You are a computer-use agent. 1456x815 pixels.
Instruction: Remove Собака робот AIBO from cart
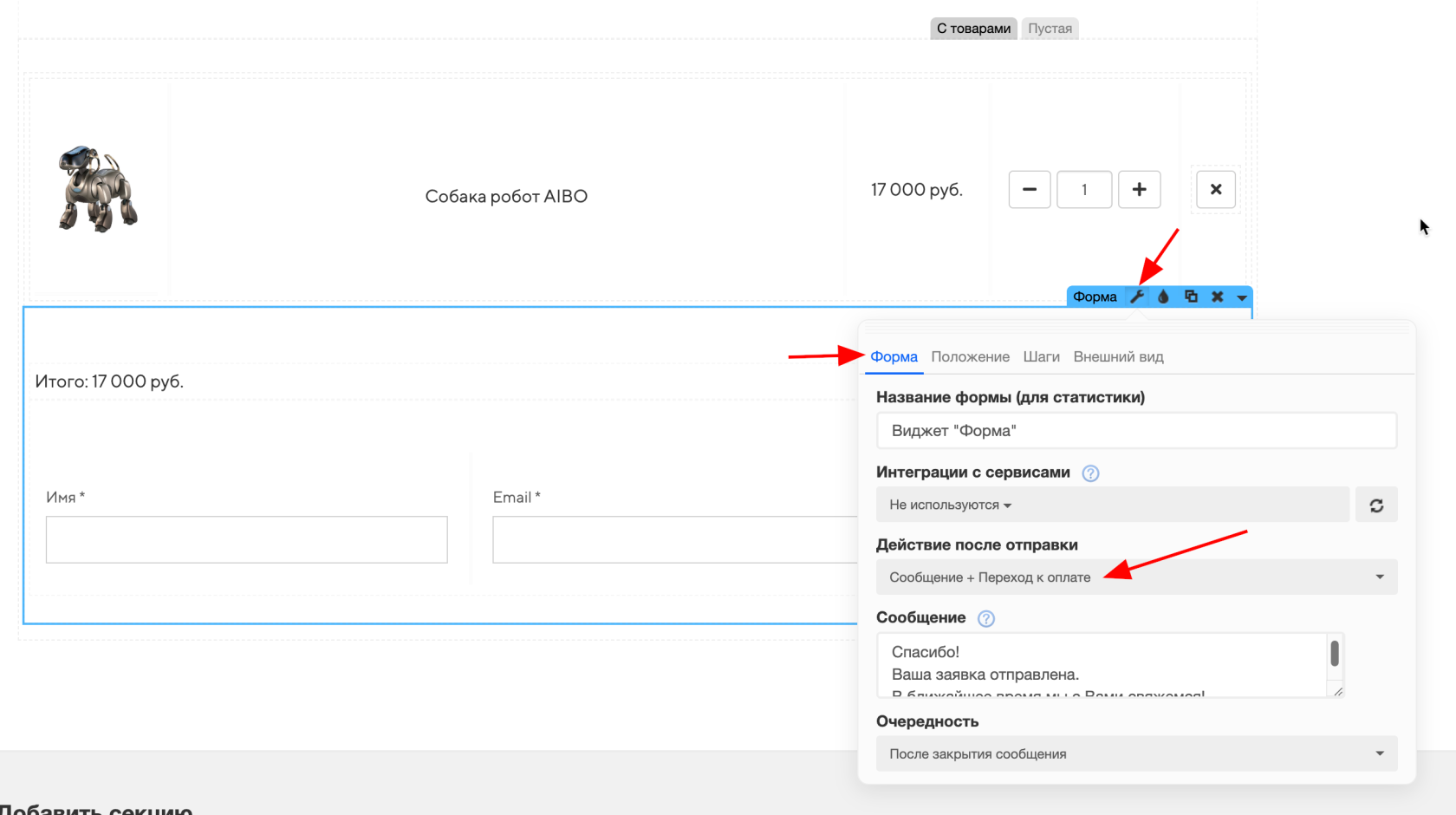(x=1215, y=190)
